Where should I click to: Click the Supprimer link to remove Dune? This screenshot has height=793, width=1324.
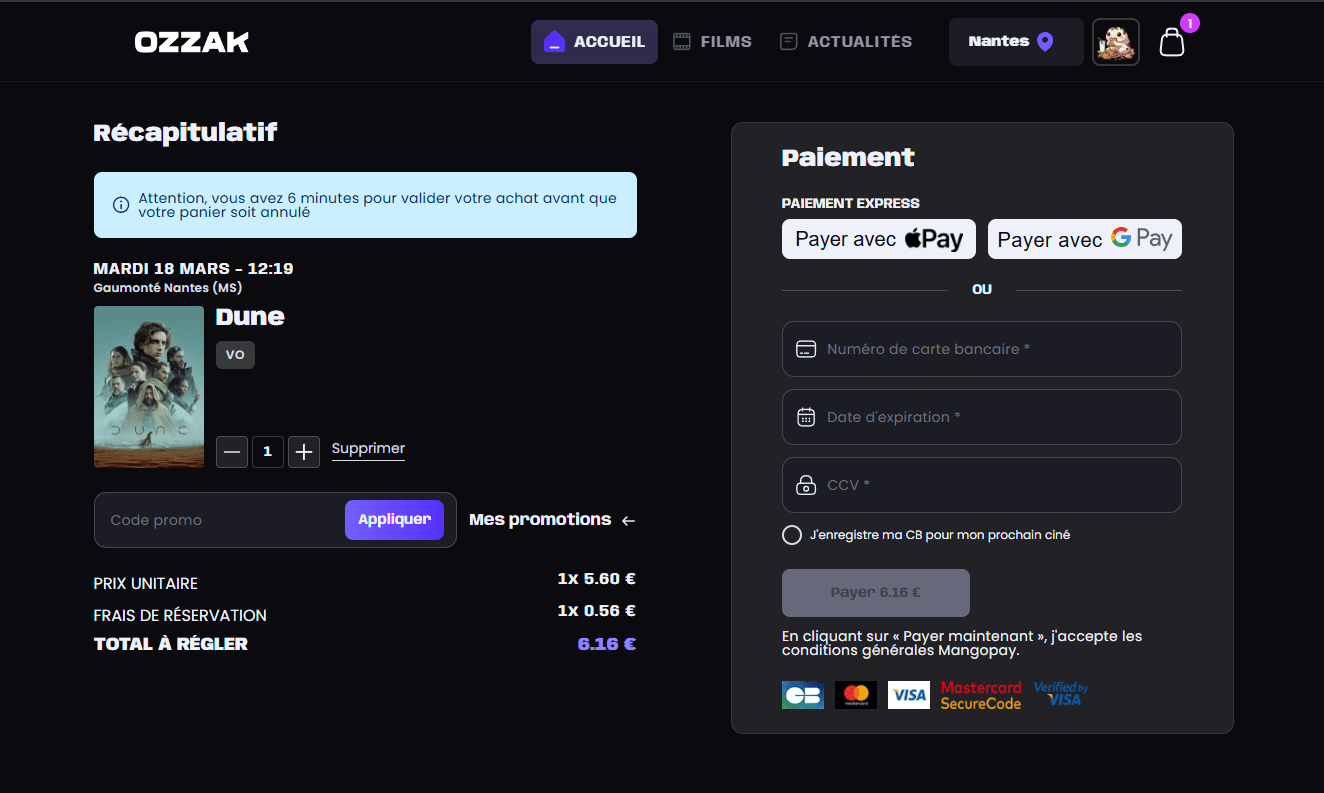click(368, 449)
